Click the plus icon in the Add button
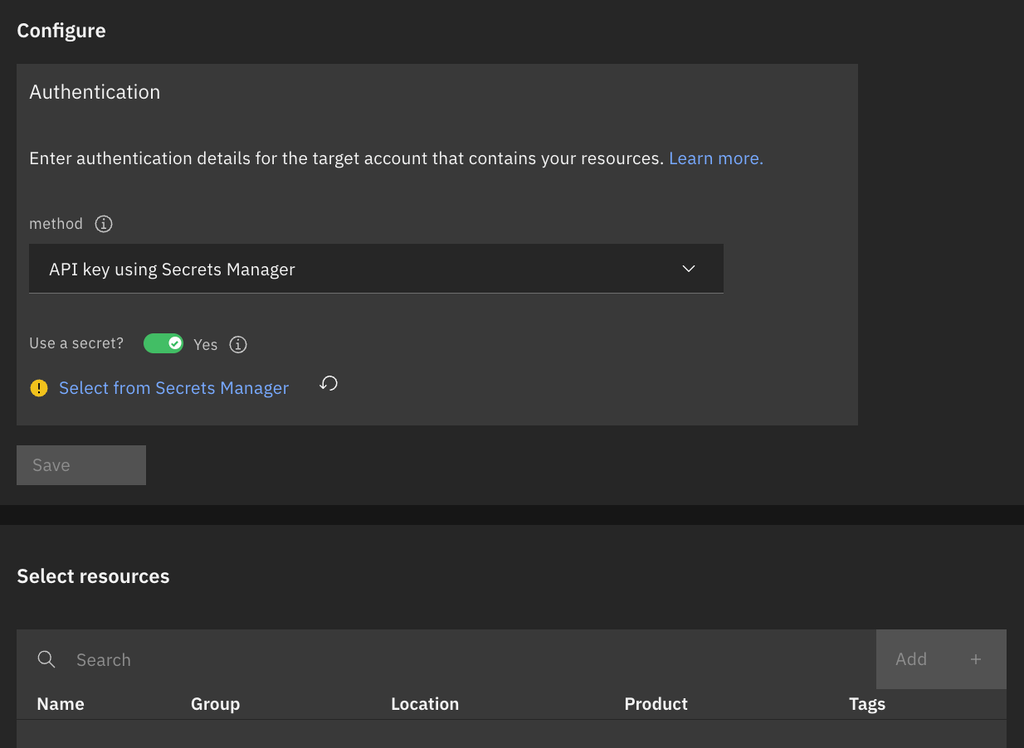This screenshot has width=1024, height=748. coord(976,659)
